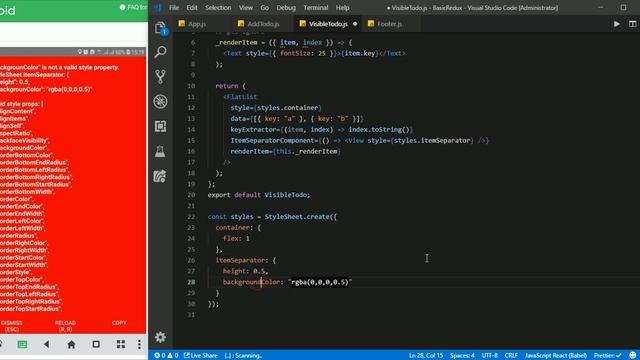Image resolution: width=640 pixels, height=360 pixels.
Task: Open the Help menu
Action: click(x=342, y=8)
